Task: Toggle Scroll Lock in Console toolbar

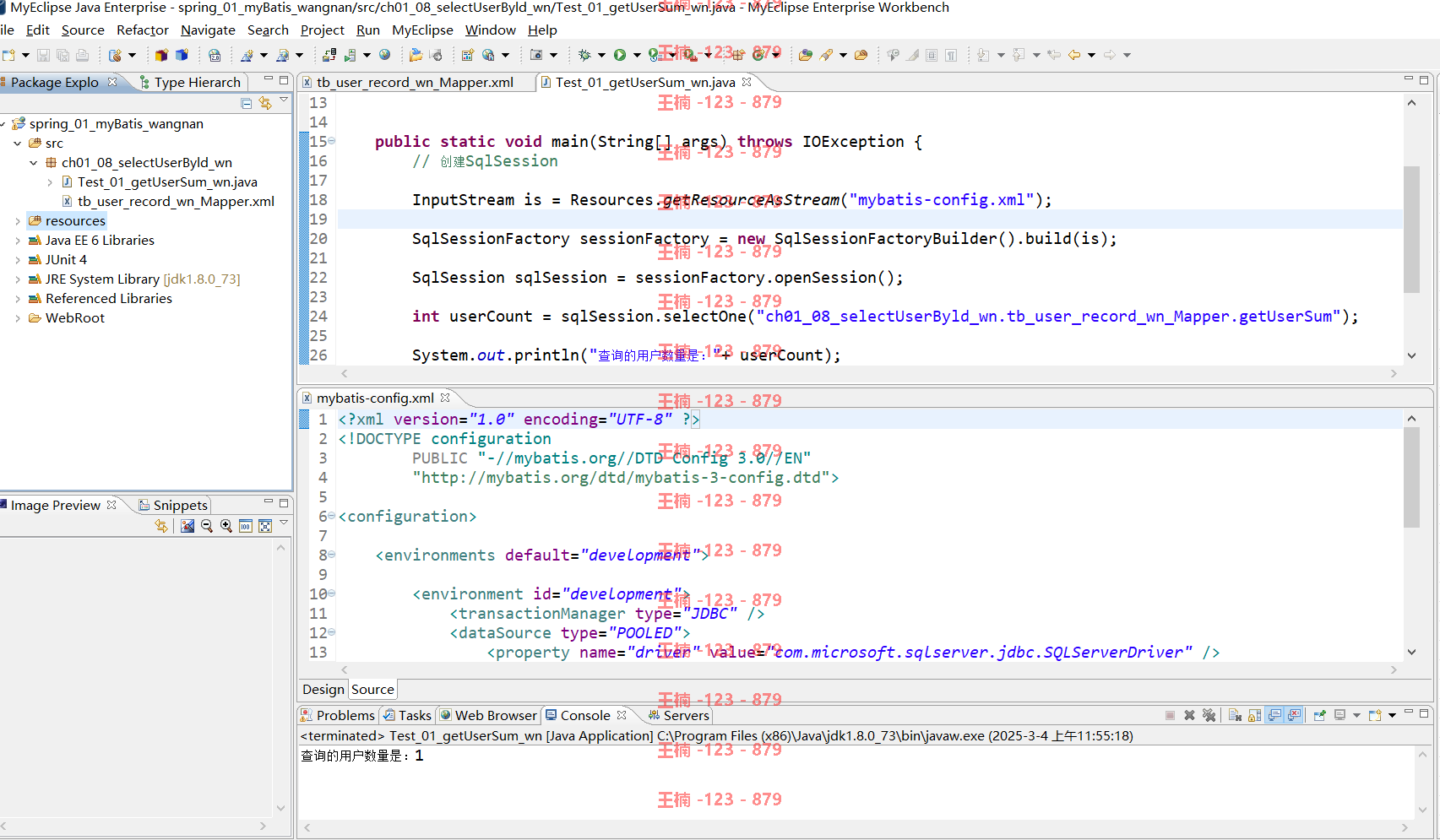Action: pyautogui.click(x=1255, y=715)
